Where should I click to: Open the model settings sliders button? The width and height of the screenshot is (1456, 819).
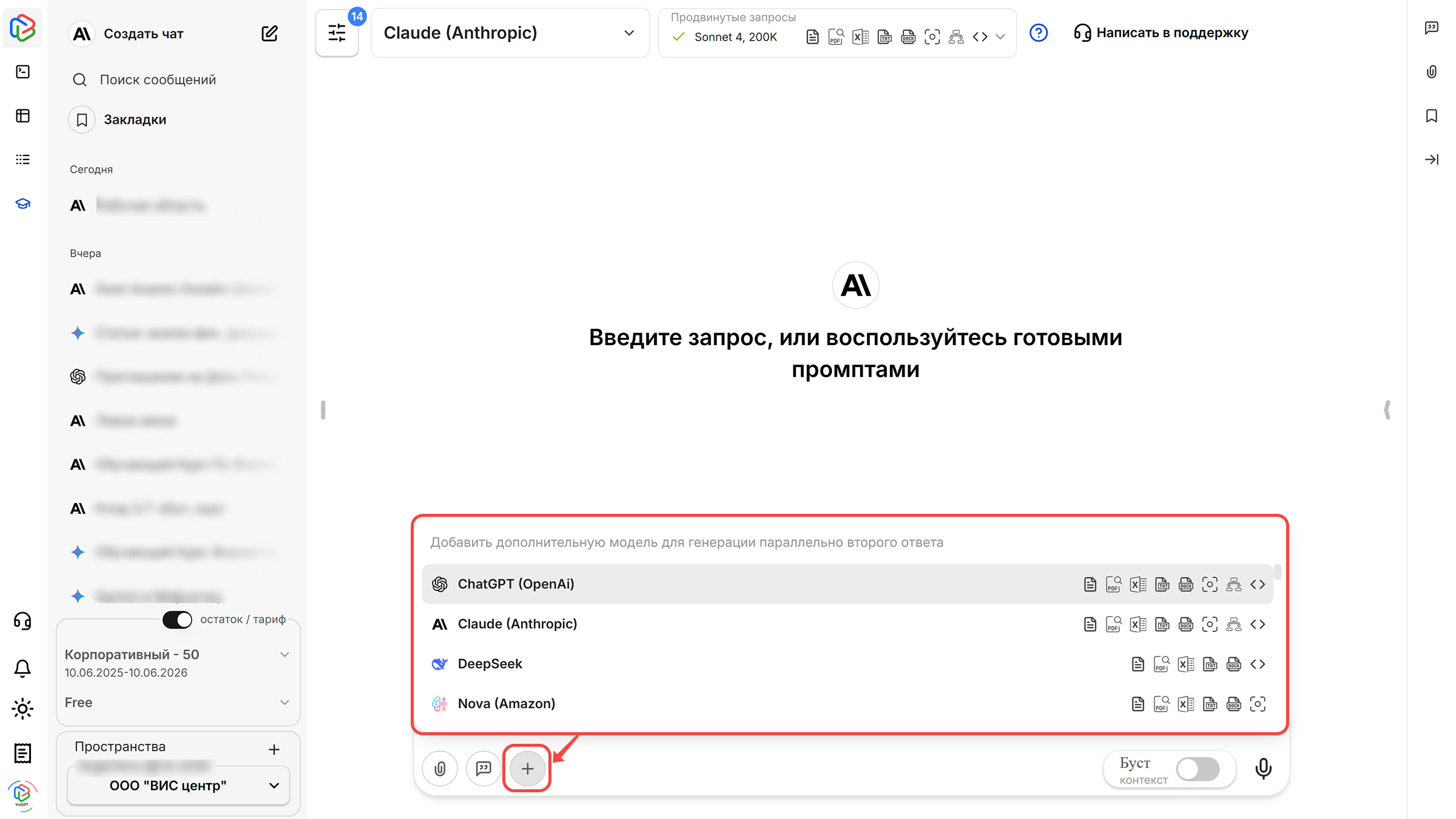tap(337, 33)
